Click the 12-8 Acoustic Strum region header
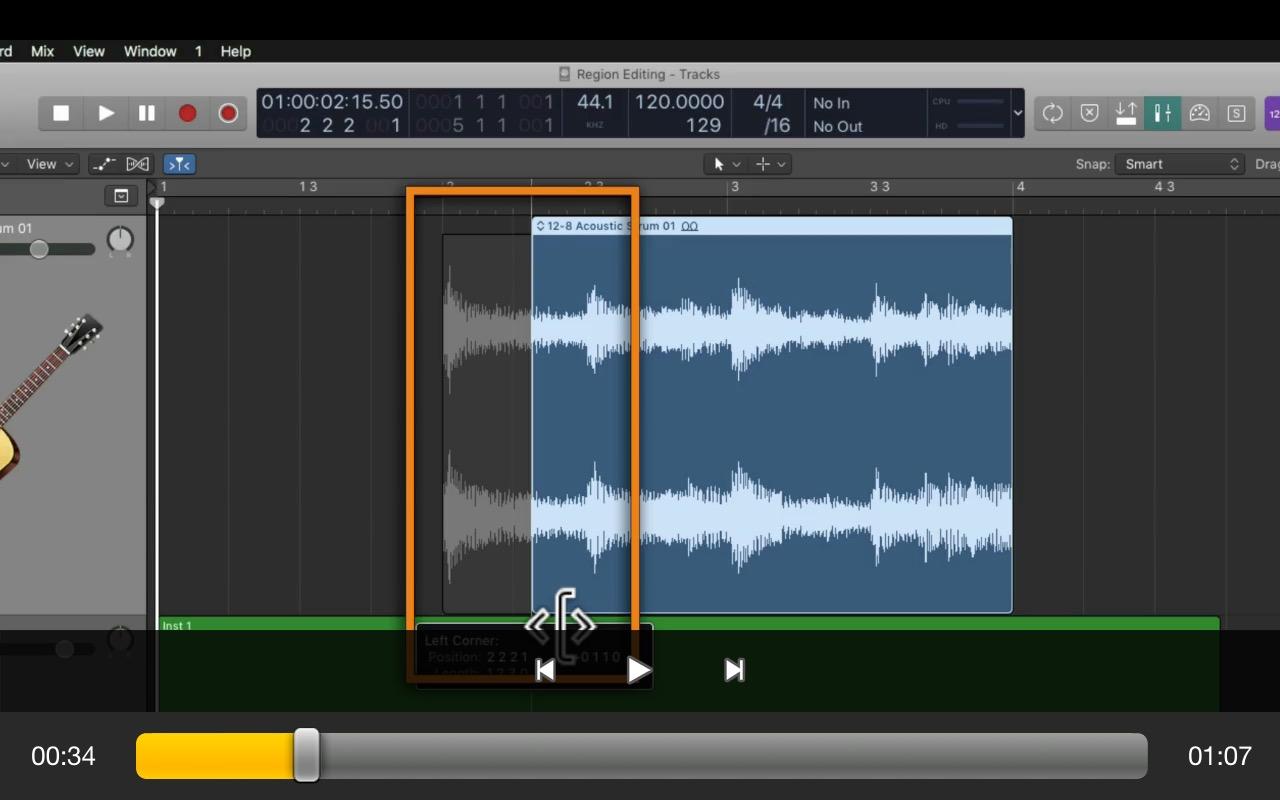 (771, 226)
